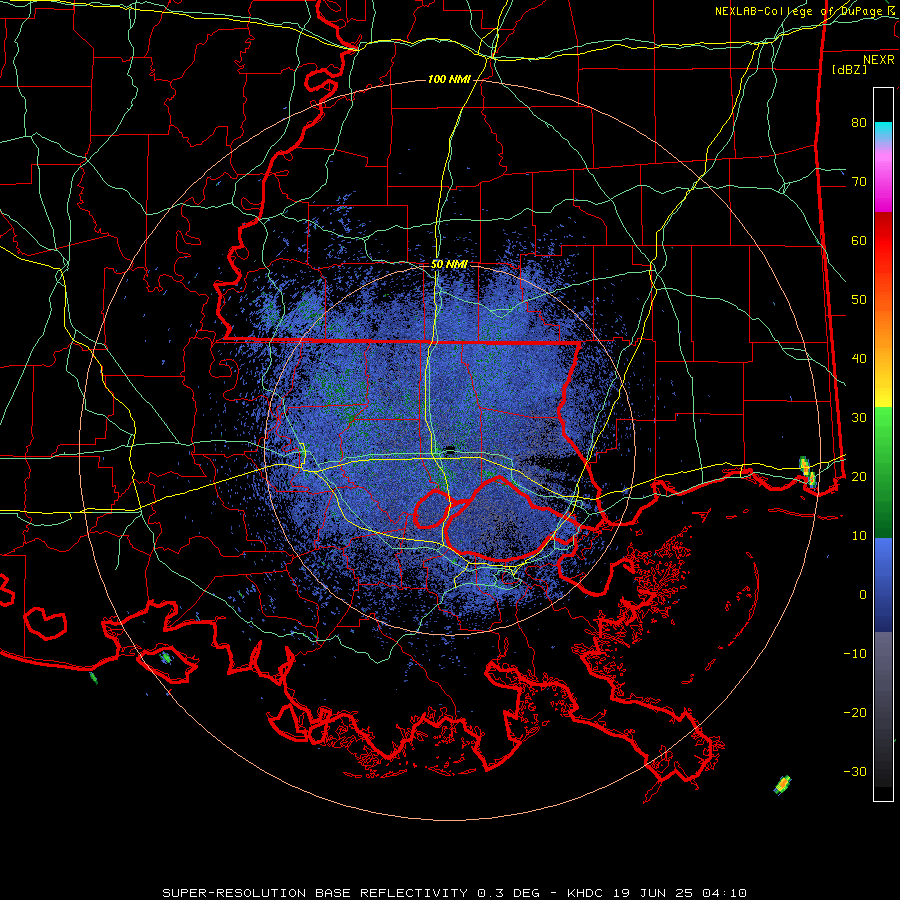Select the 10 value on the dBZ scale

pyautogui.click(x=859, y=536)
